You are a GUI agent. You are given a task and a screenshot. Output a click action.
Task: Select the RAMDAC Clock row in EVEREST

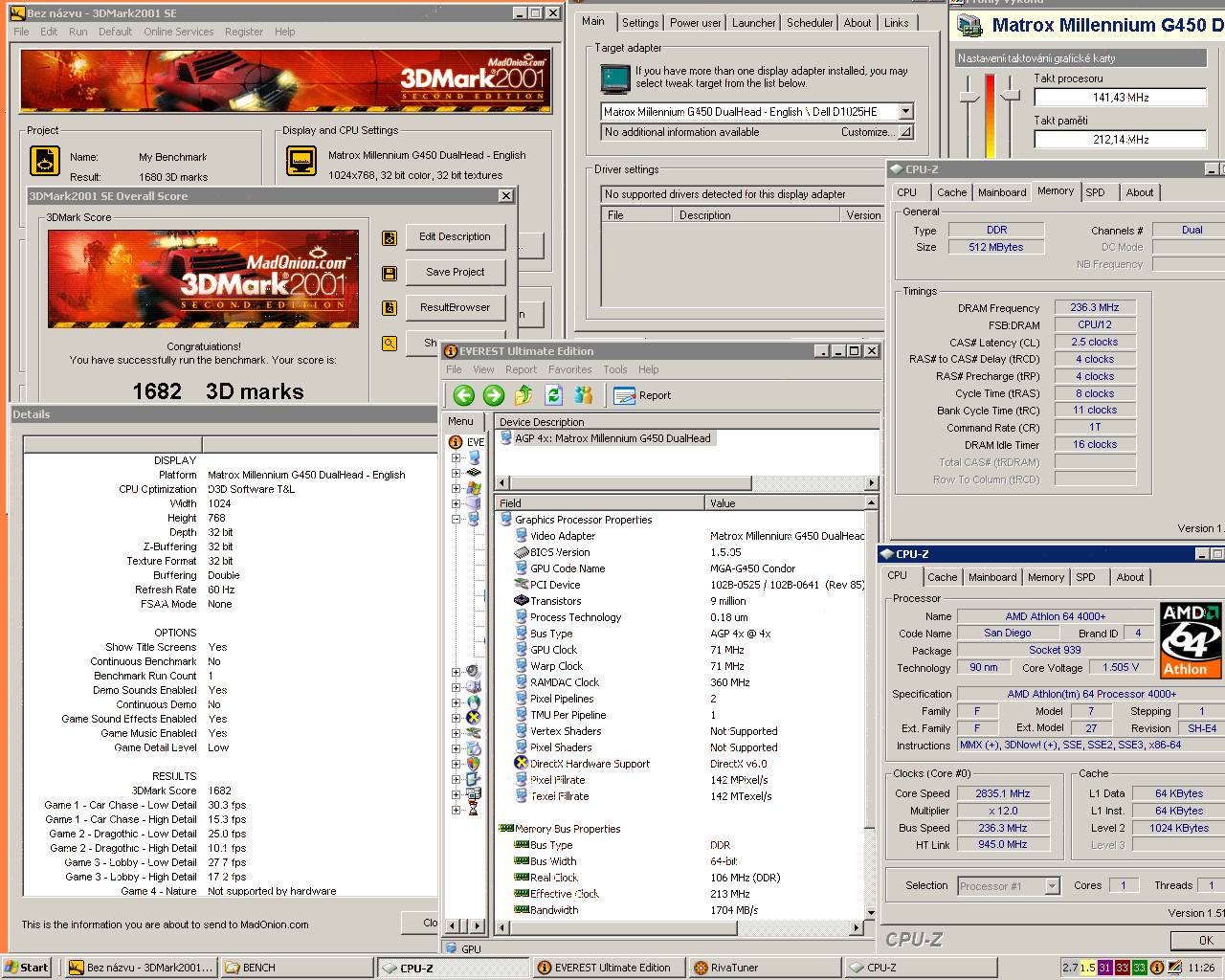680,682
